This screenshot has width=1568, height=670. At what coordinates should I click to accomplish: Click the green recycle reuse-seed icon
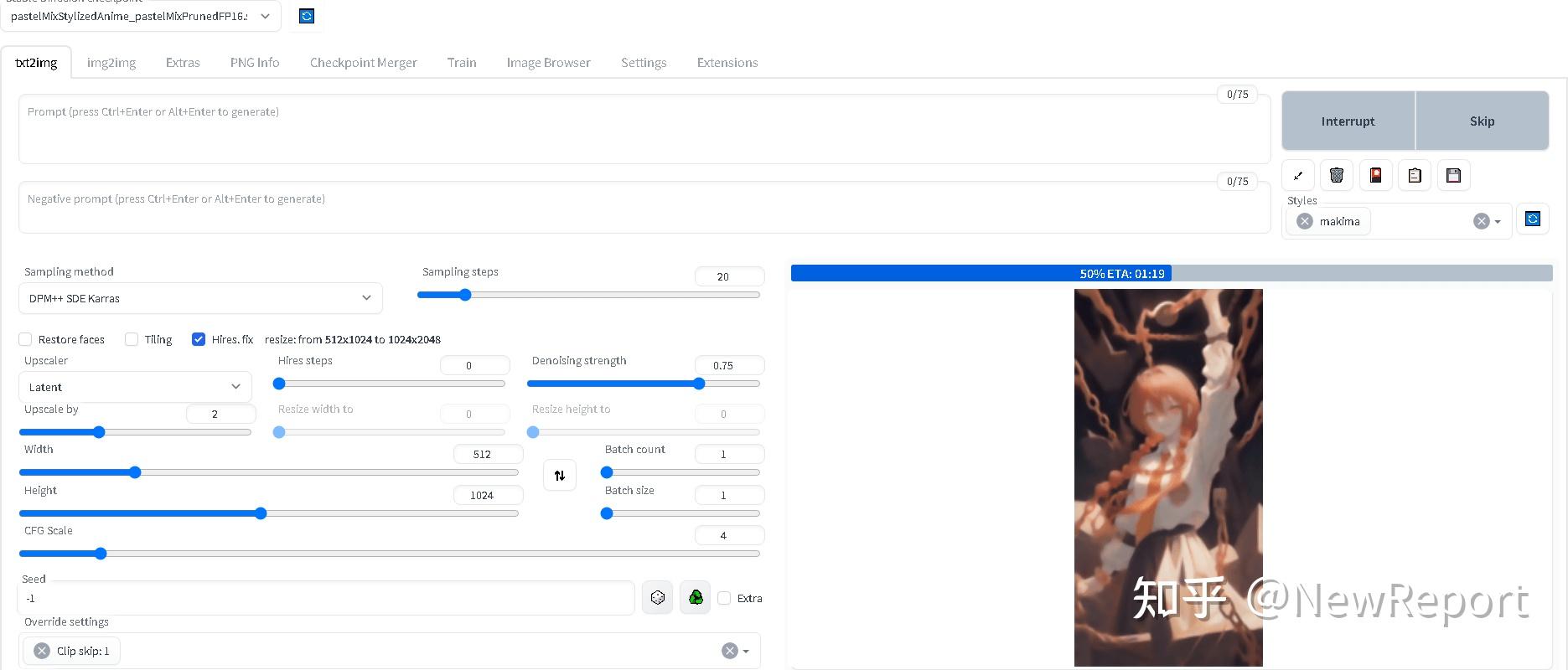(x=696, y=598)
